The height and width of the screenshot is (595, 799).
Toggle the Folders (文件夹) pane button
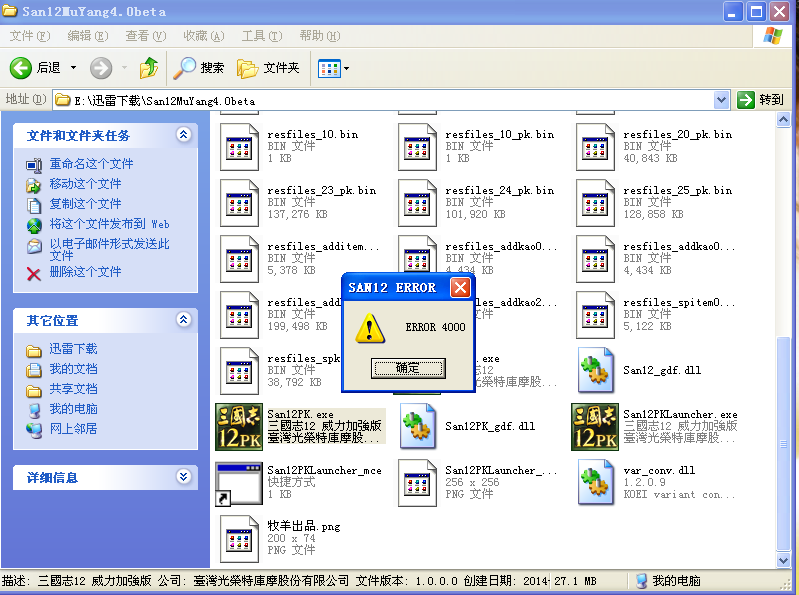click(268, 68)
